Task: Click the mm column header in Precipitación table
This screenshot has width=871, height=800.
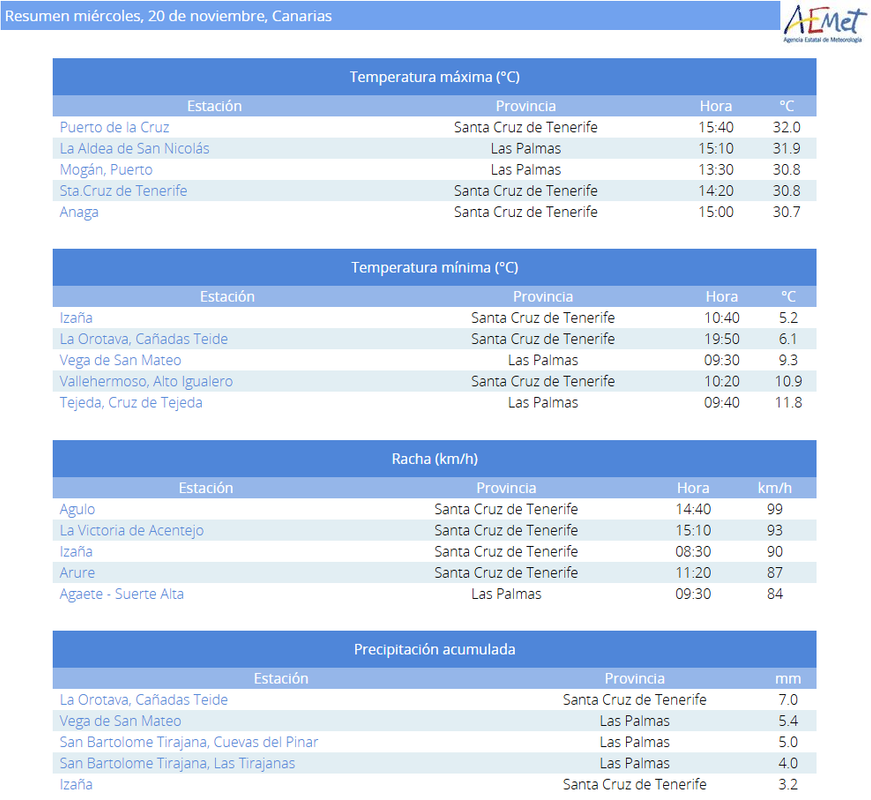Action: [788, 678]
